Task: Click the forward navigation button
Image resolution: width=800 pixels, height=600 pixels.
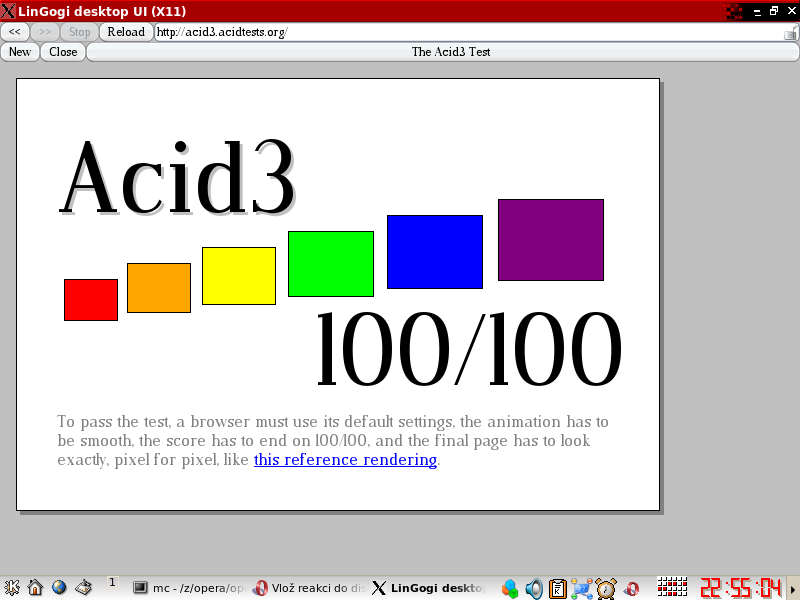Action: (45, 32)
